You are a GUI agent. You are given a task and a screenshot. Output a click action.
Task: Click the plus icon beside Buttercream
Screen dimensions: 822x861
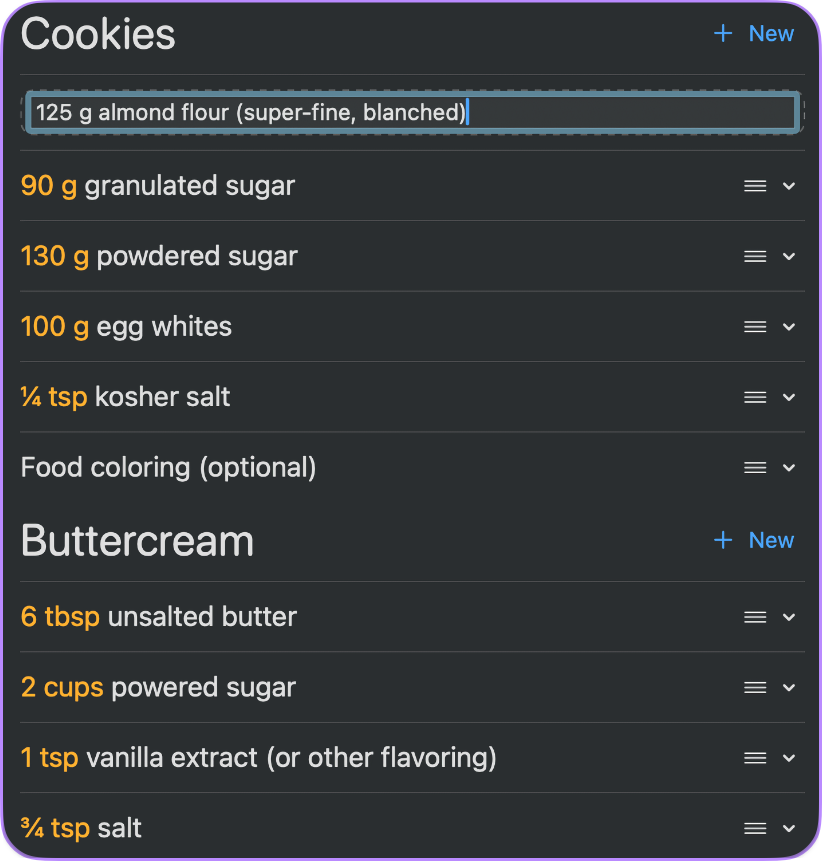tap(722, 540)
